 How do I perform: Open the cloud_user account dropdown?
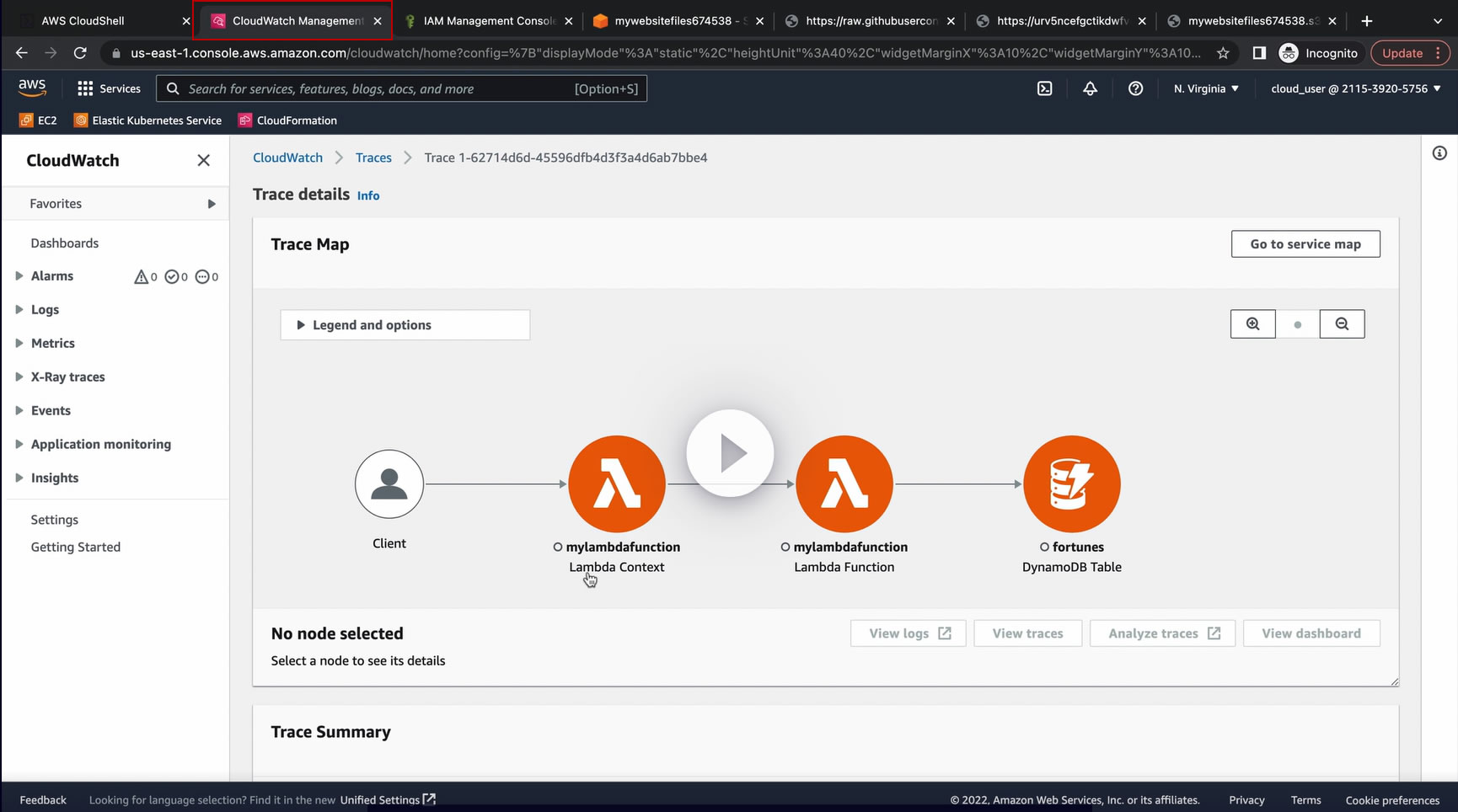coord(1356,88)
